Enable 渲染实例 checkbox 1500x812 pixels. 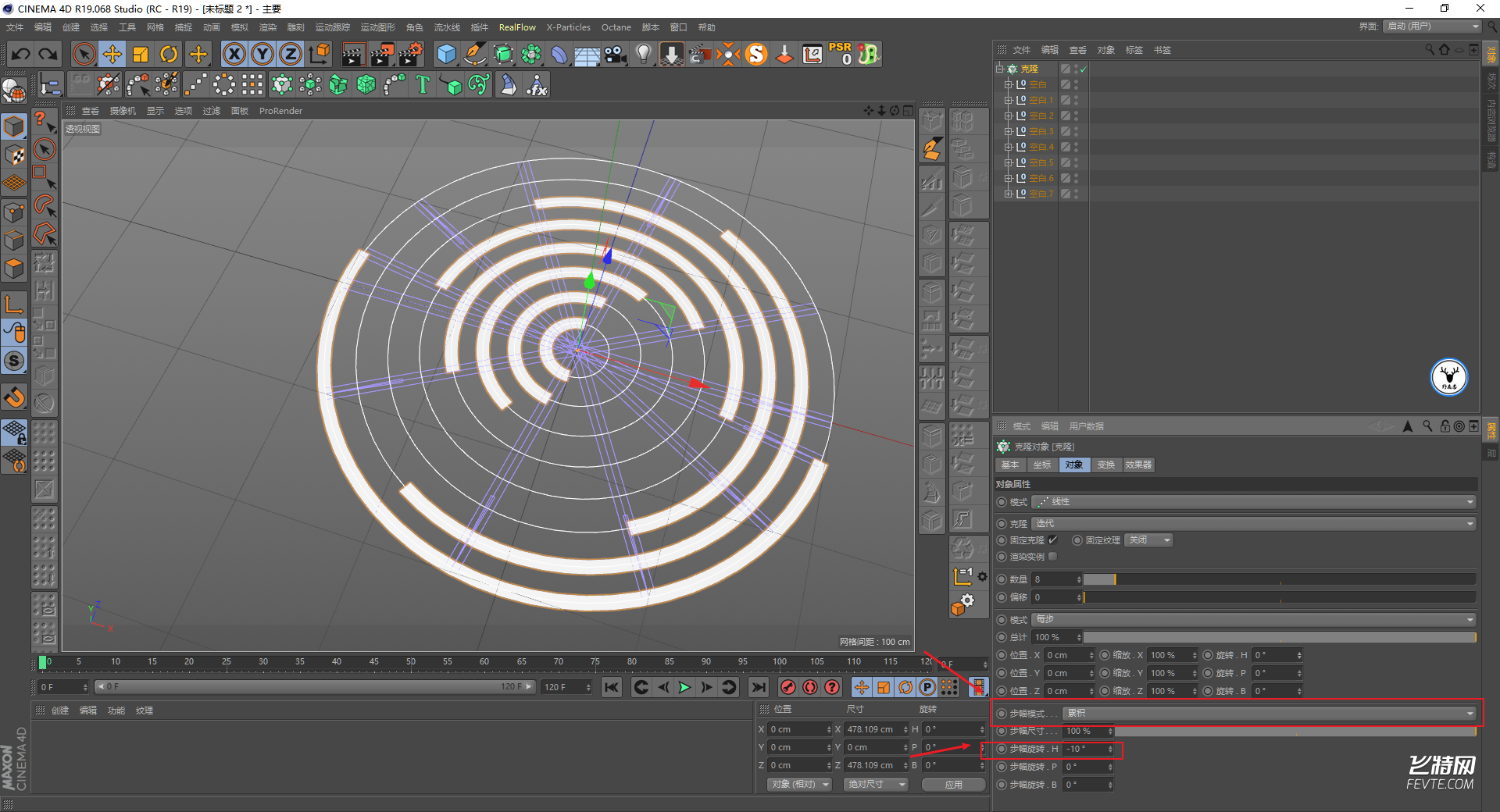pos(1052,557)
